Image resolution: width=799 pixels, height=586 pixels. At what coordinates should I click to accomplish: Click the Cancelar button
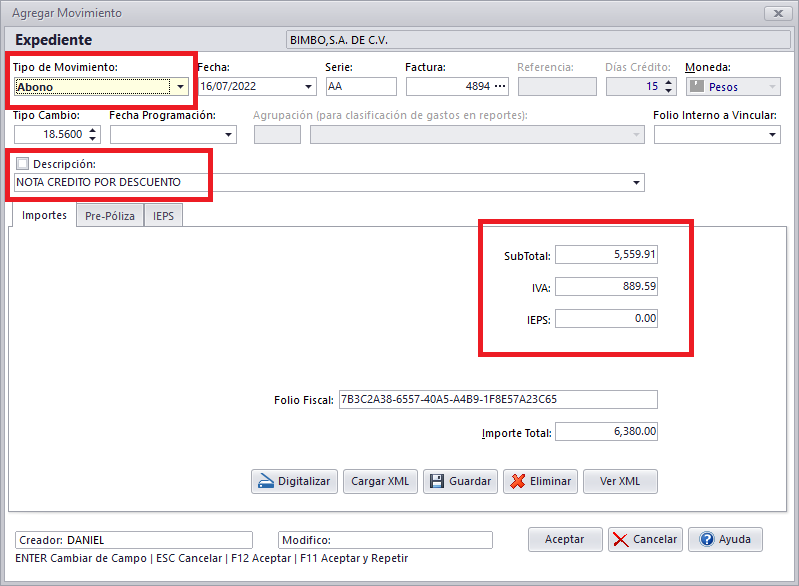[645, 539]
